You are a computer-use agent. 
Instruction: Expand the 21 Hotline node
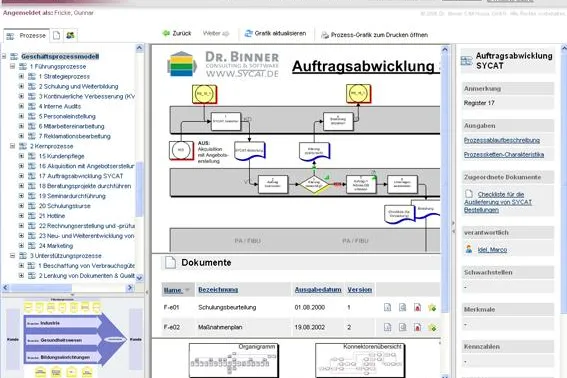21,216
